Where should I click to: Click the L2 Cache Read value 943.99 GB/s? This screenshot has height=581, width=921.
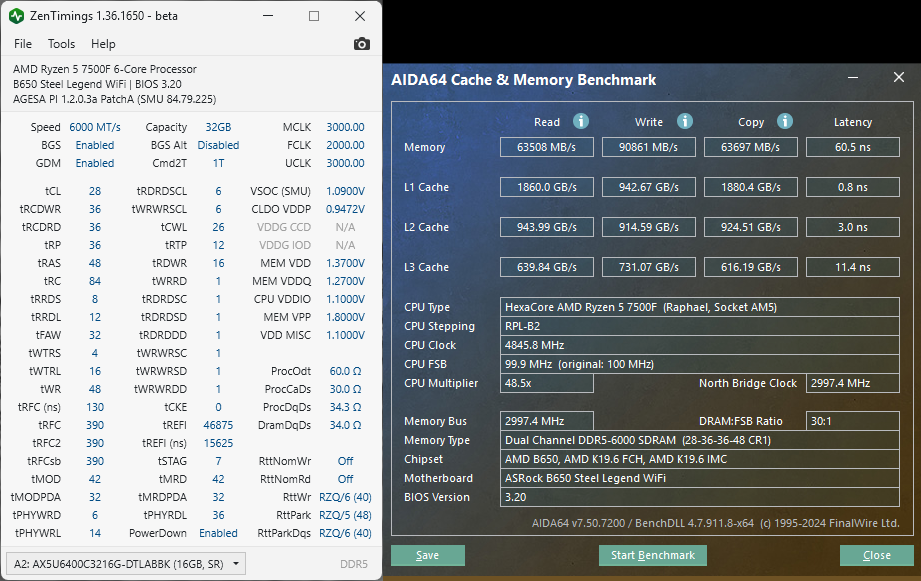547,227
